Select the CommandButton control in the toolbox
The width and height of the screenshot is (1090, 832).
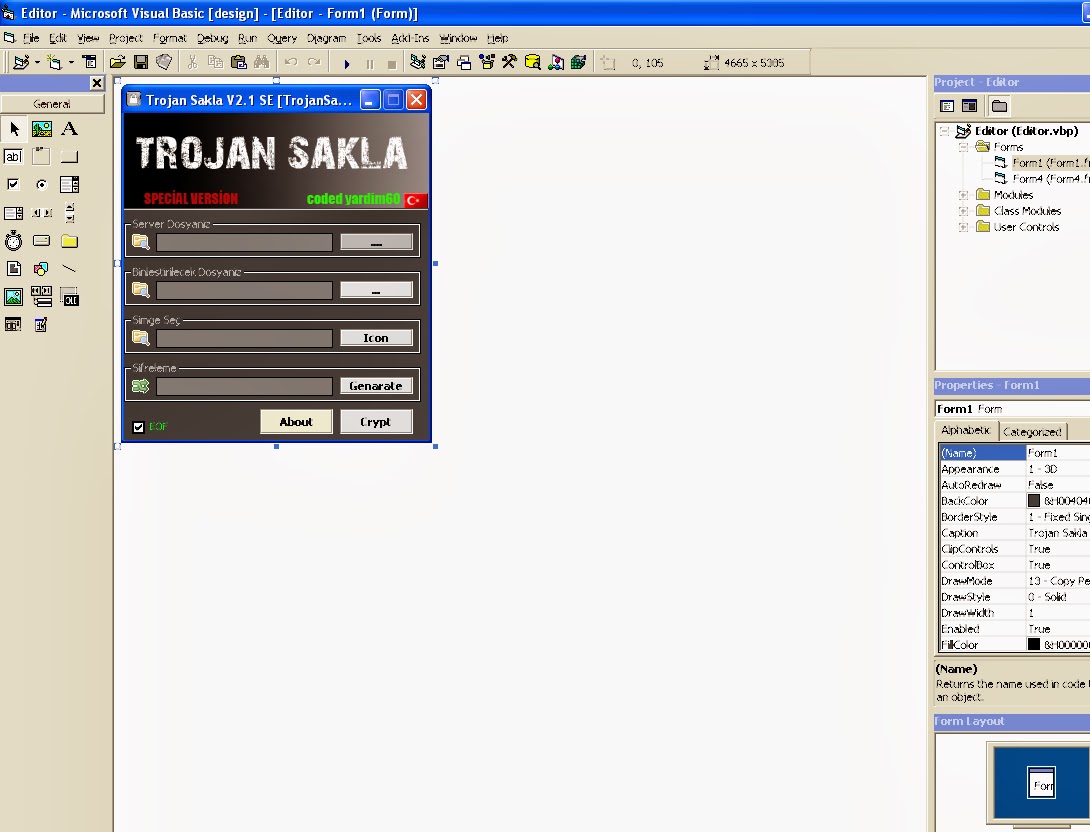69,156
